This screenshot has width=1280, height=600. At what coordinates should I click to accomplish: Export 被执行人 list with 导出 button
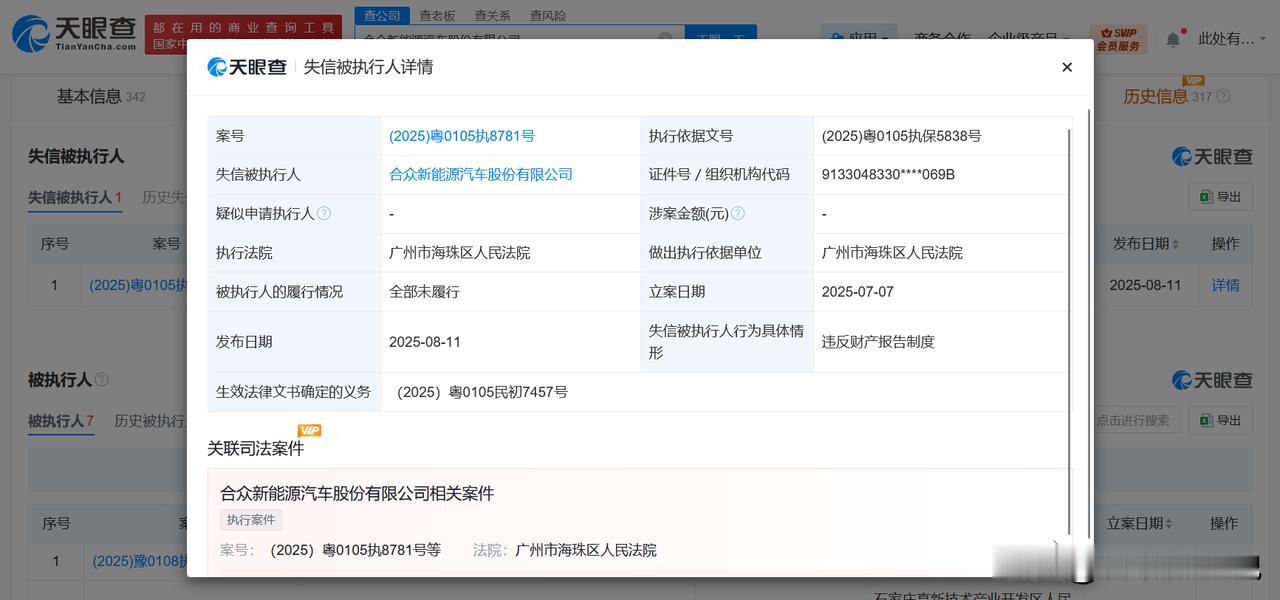coord(1220,420)
